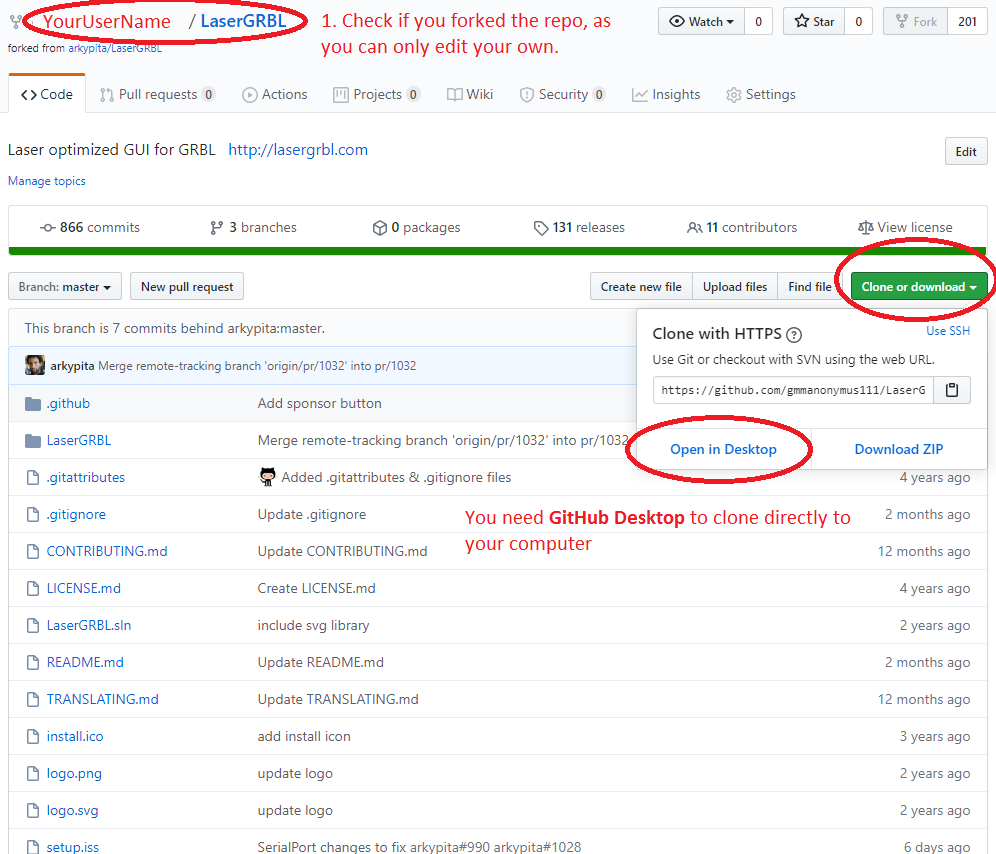
Task: Click Download ZIP
Action: 898,449
